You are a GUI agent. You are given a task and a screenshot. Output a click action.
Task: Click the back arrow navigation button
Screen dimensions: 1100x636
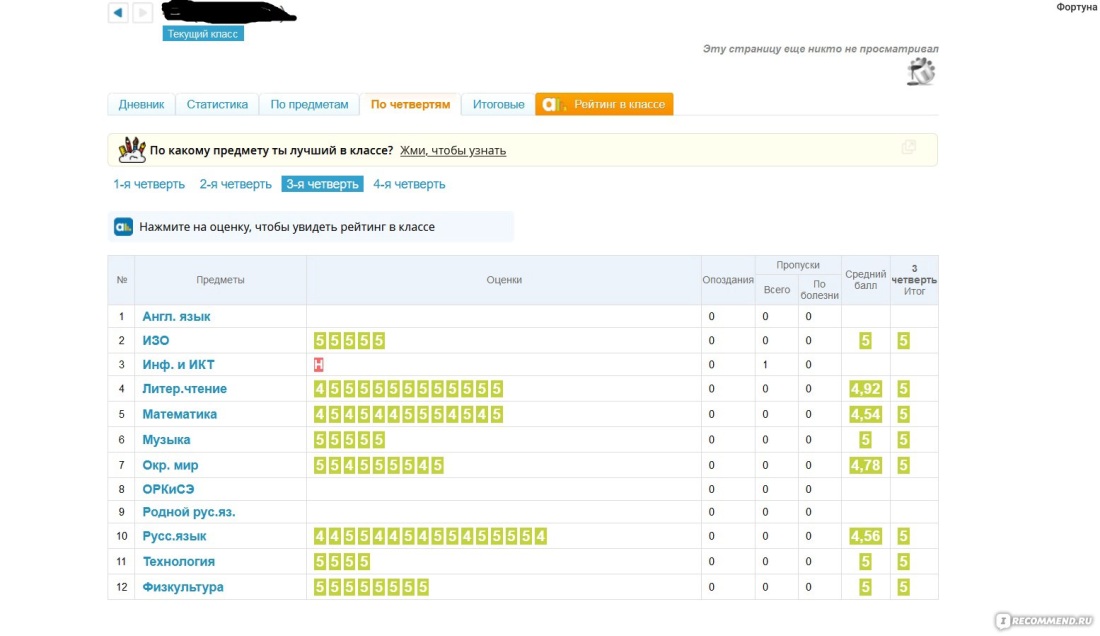click(x=118, y=13)
